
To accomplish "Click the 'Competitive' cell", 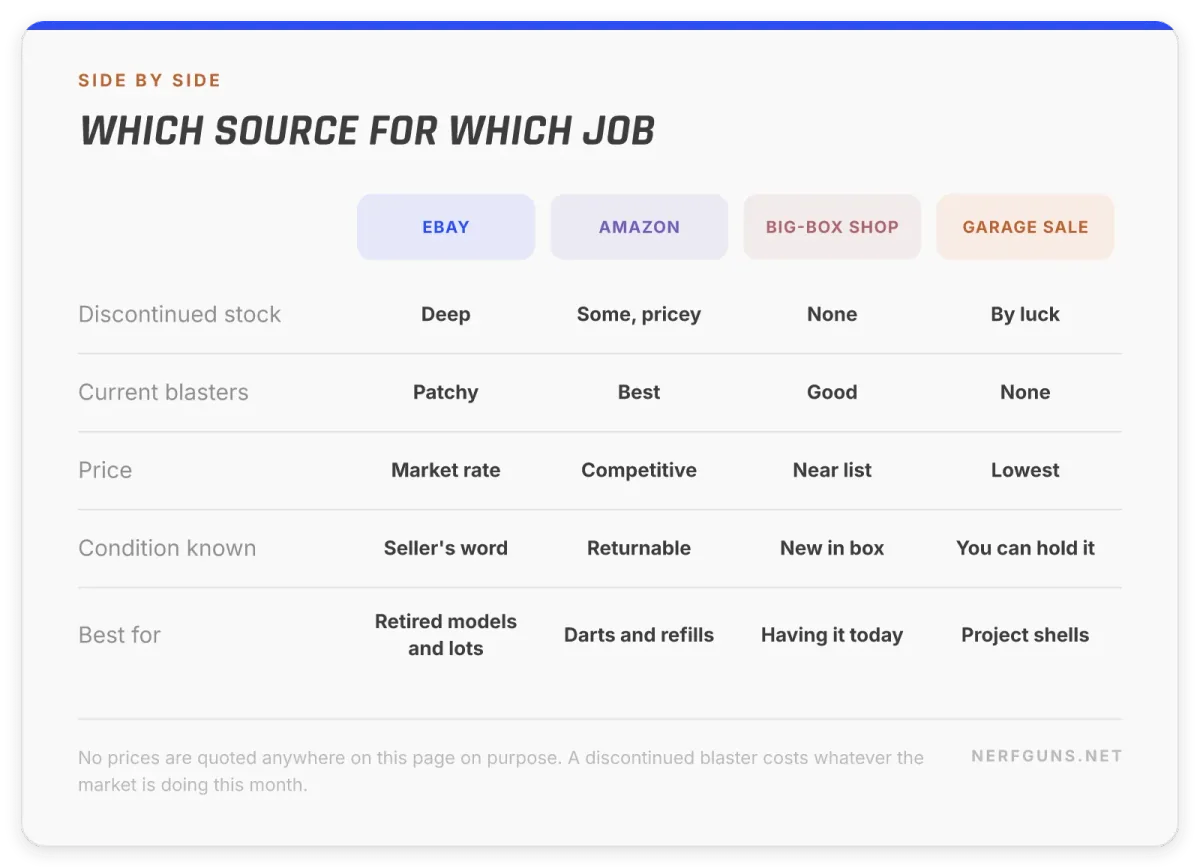I will pyautogui.click(x=639, y=470).
